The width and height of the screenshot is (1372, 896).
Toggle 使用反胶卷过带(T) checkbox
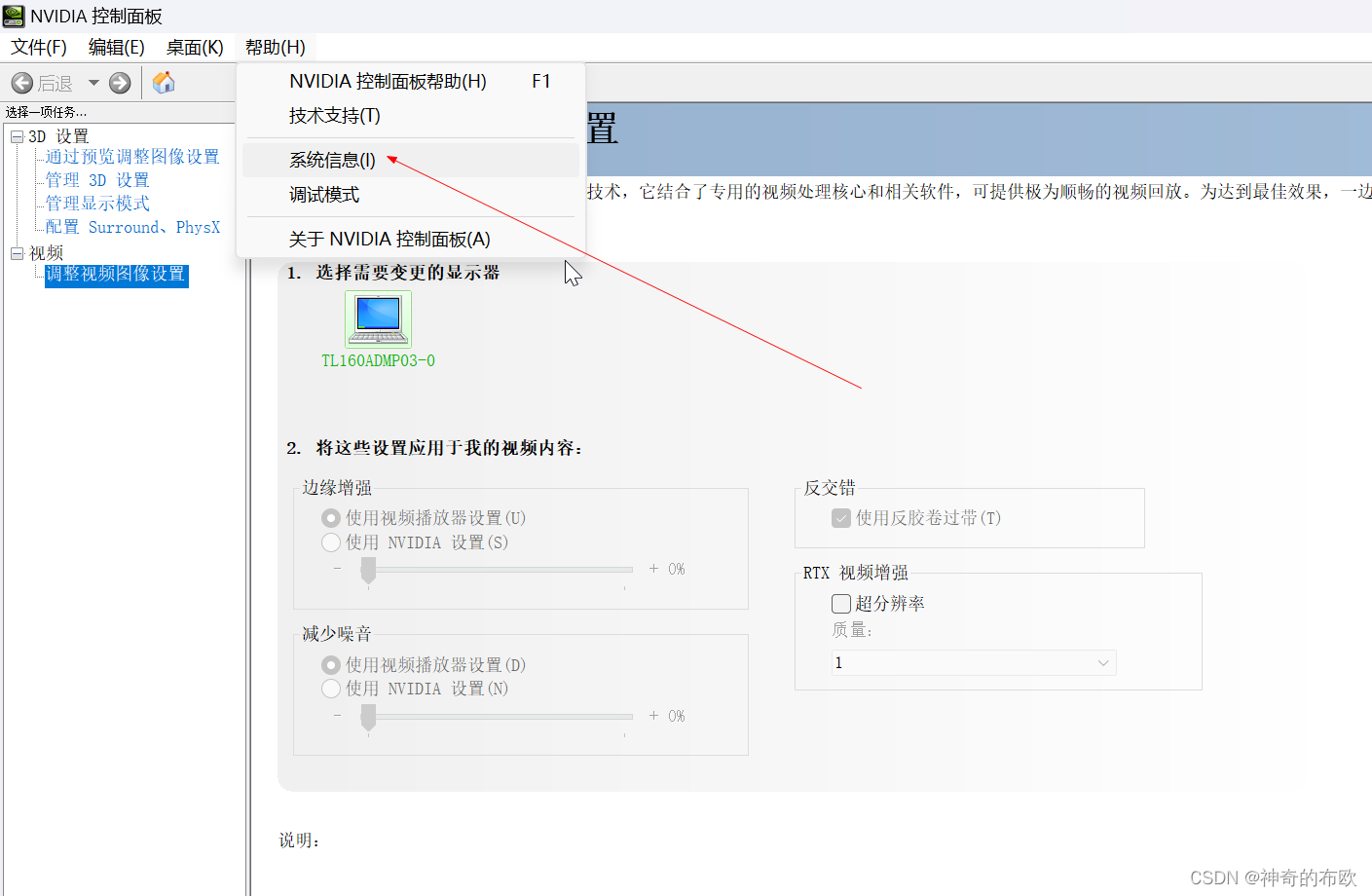[x=841, y=518]
